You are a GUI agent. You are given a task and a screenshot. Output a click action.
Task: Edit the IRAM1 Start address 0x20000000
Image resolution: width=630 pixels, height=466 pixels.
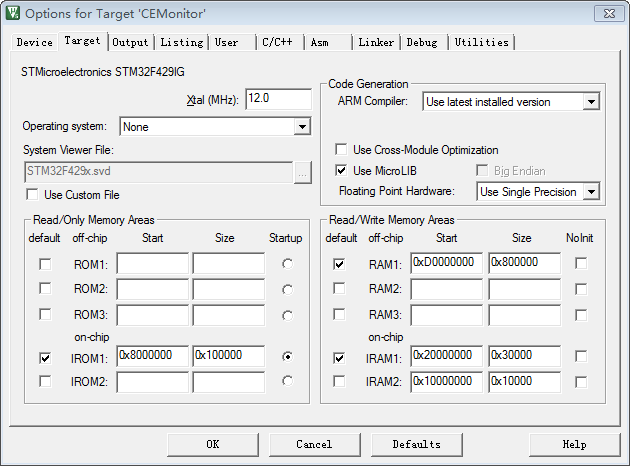pos(446,356)
